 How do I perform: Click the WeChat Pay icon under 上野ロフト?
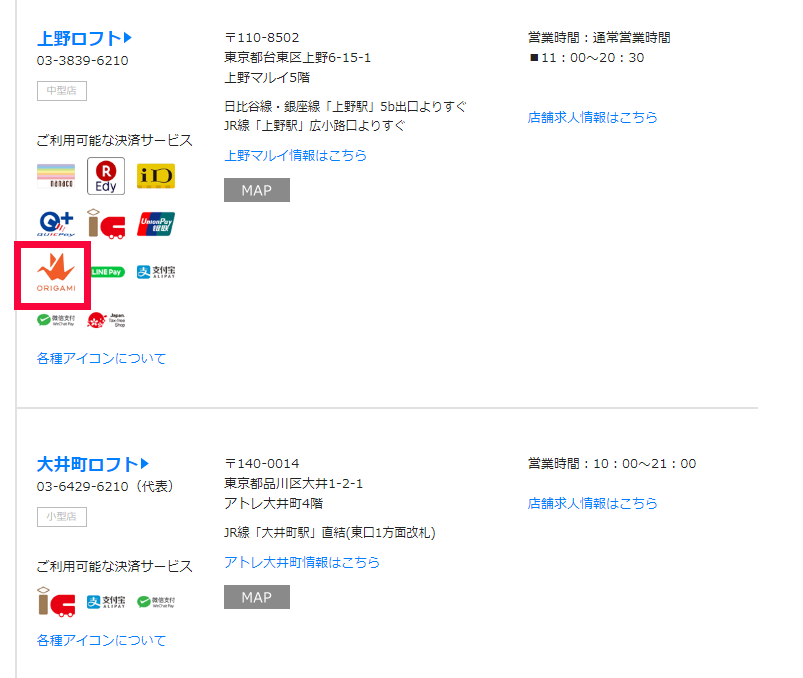56,320
